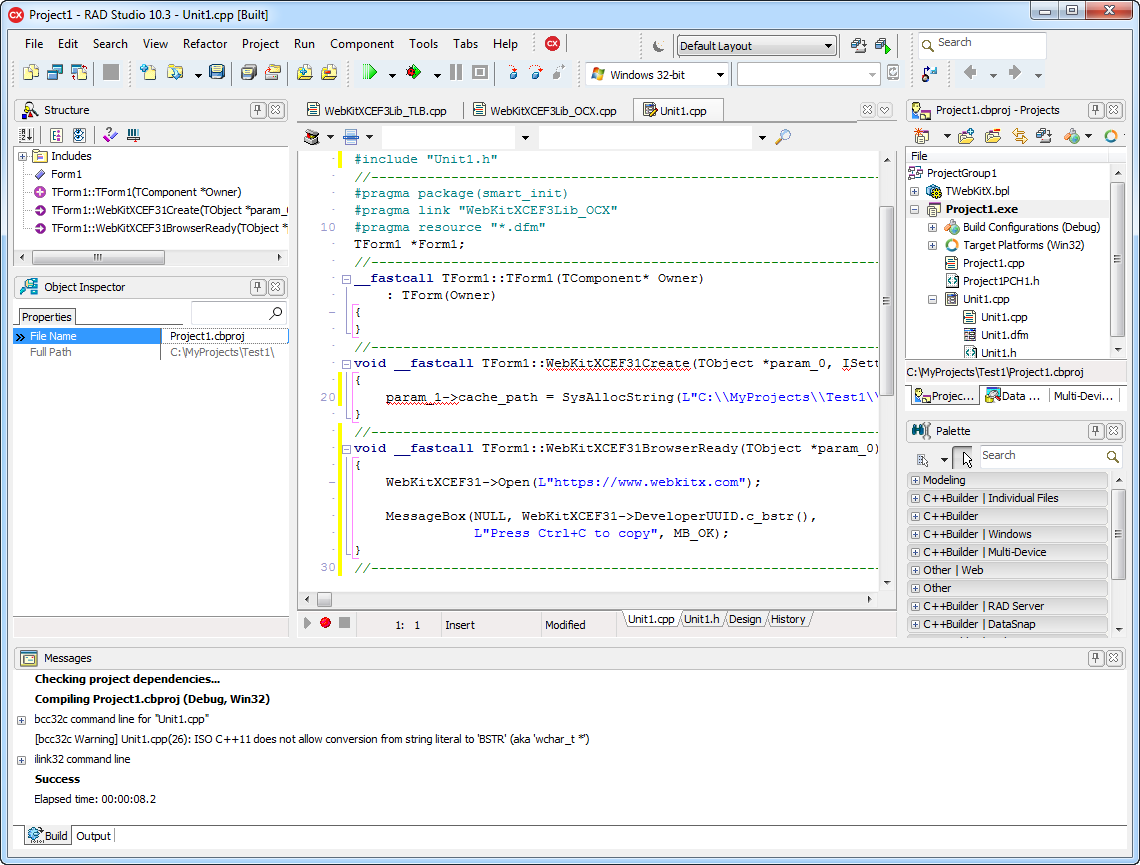
Task: Click the record macro red circle
Action: pos(326,623)
